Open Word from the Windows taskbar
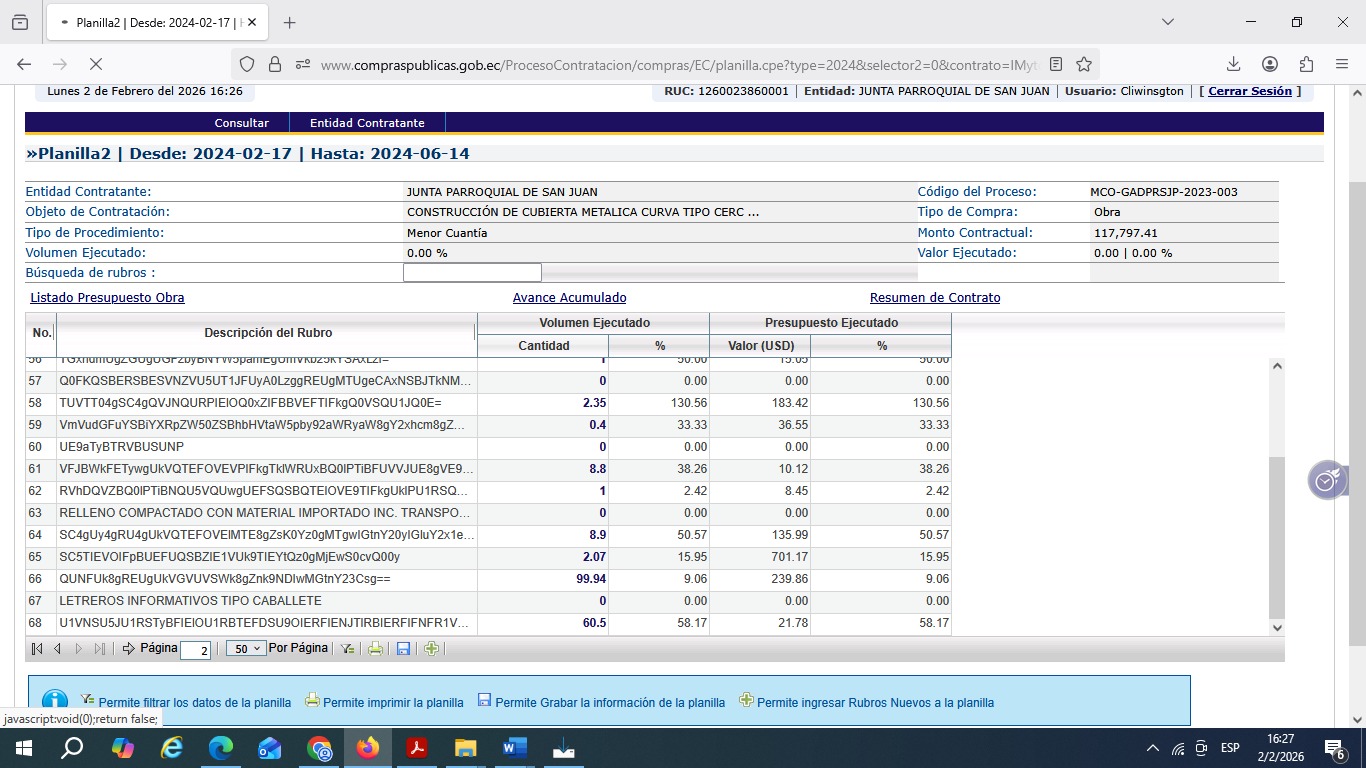The width and height of the screenshot is (1366, 768). click(x=514, y=748)
